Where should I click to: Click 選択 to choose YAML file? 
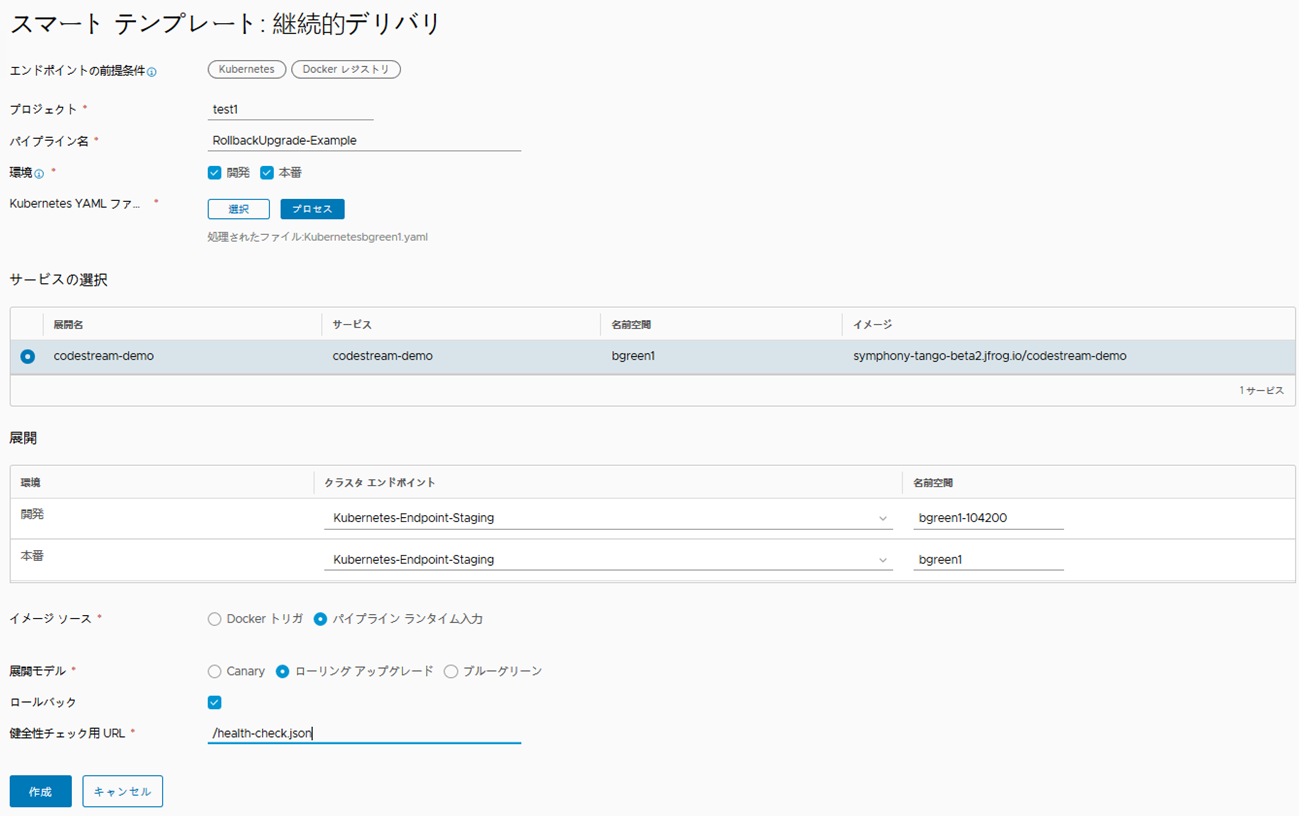(238, 209)
